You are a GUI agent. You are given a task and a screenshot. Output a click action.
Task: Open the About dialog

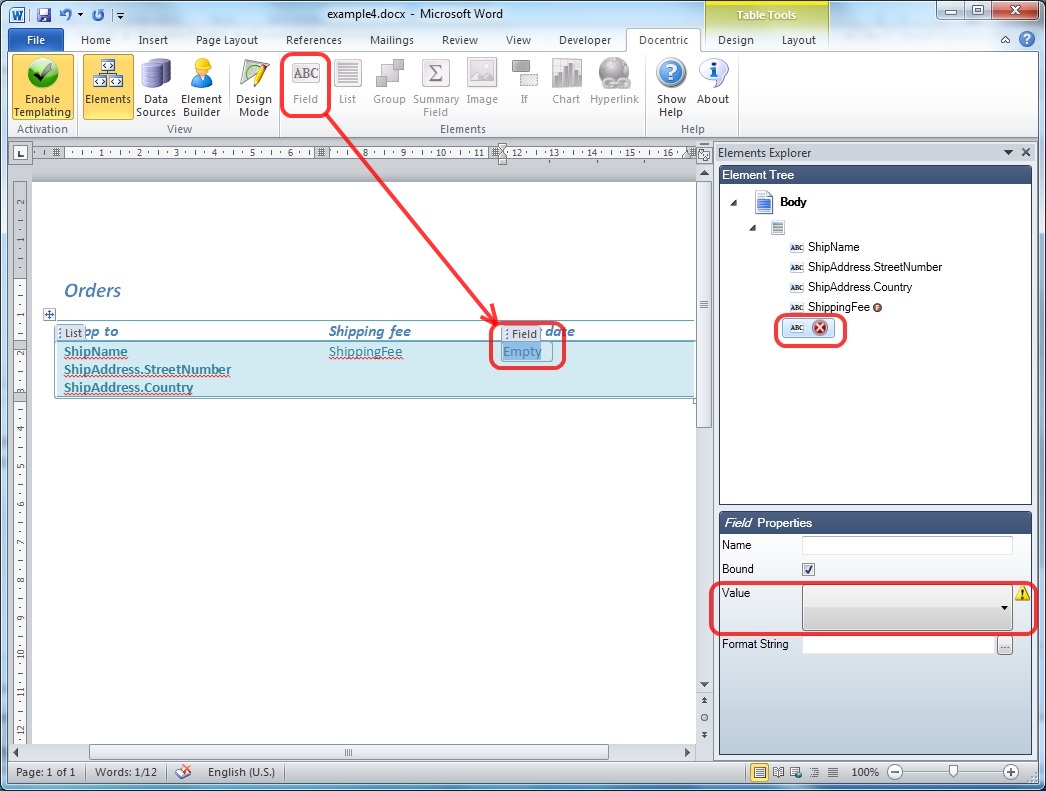(x=712, y=83)
